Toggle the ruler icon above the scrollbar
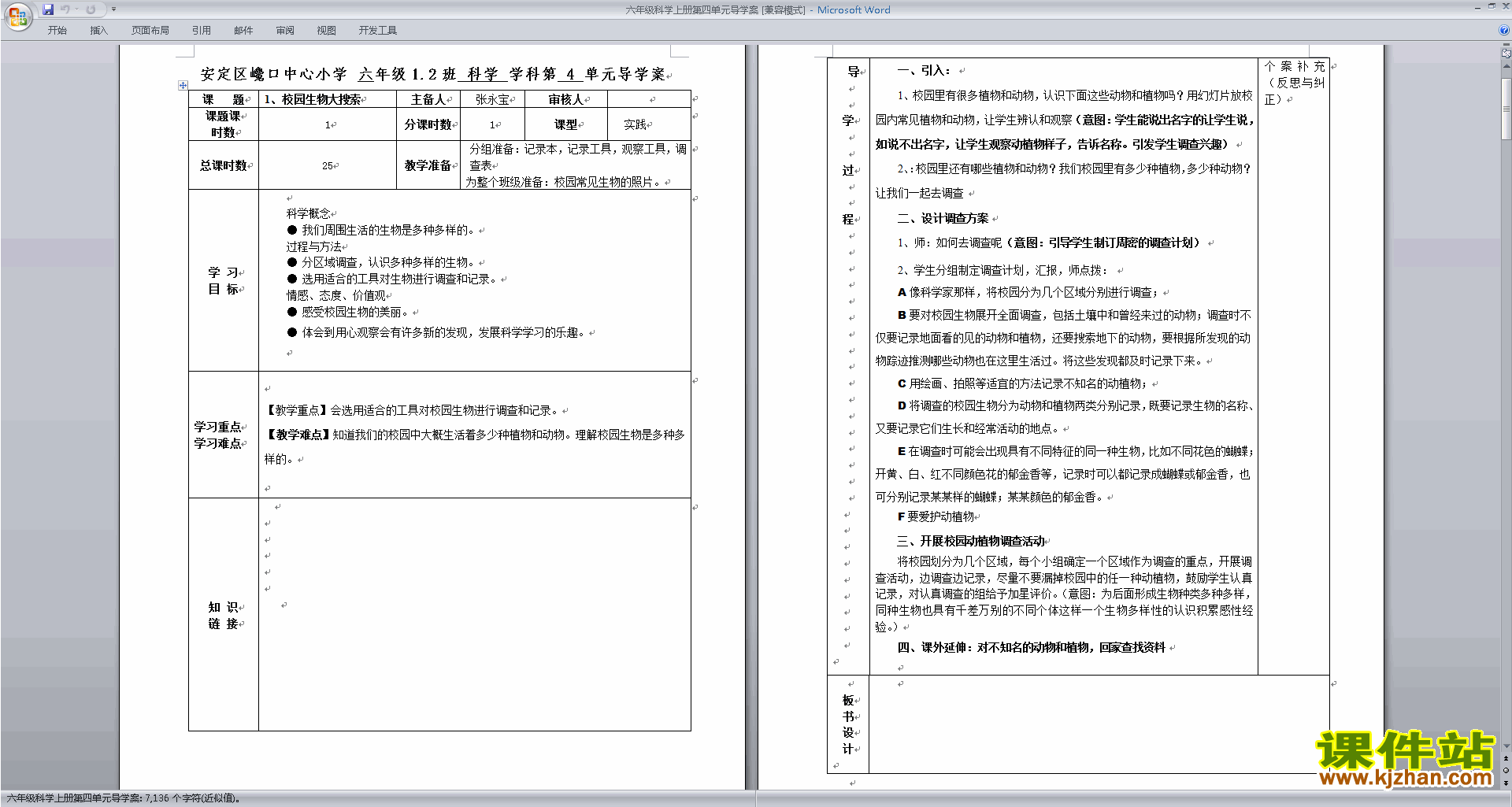This screenshot has height=807, width=1512. coord(1506,54)
